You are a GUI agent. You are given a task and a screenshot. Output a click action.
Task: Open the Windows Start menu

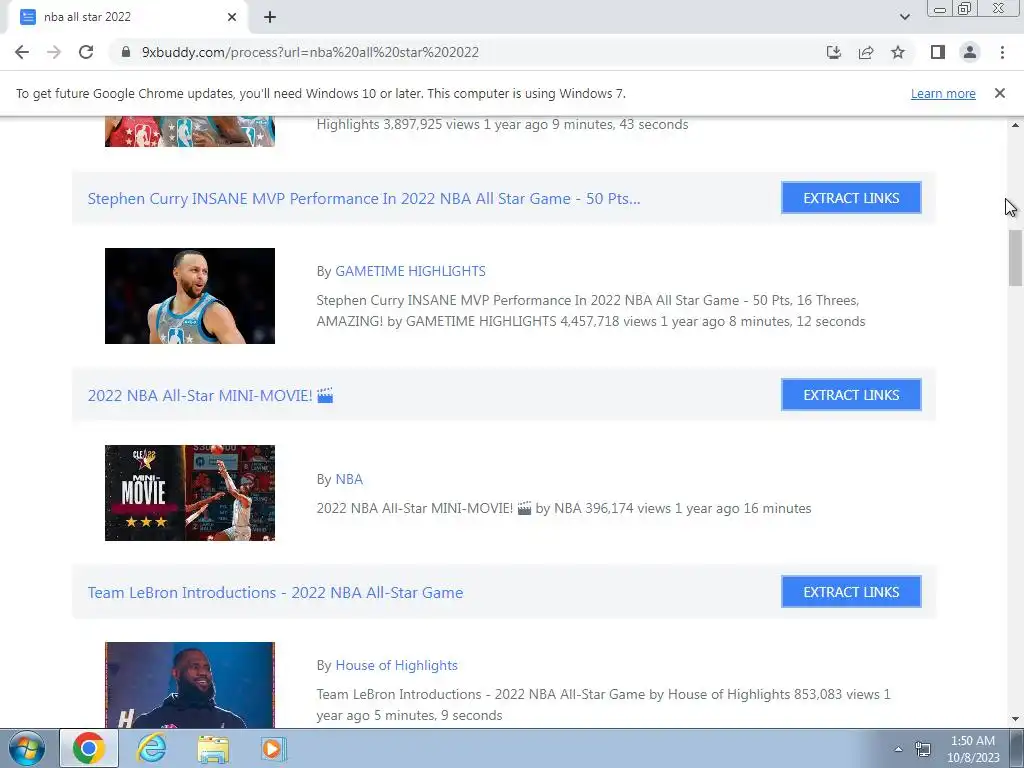click(27, 748)
